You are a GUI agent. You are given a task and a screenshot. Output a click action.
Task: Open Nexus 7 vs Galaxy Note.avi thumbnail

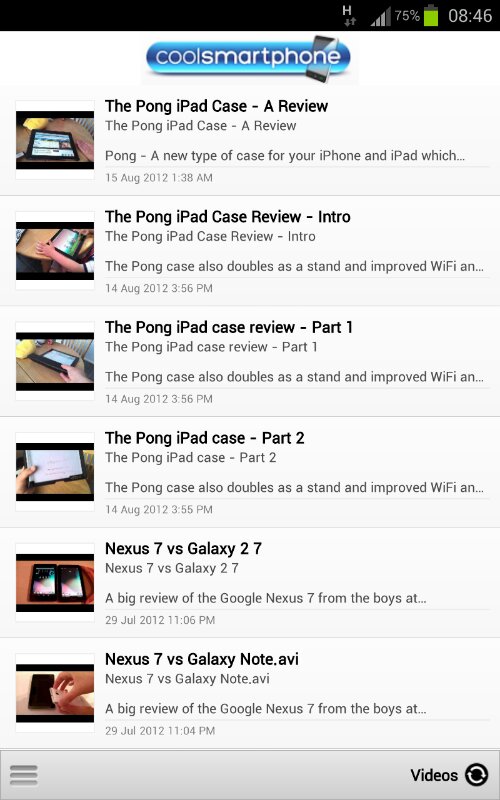point(55,693)
